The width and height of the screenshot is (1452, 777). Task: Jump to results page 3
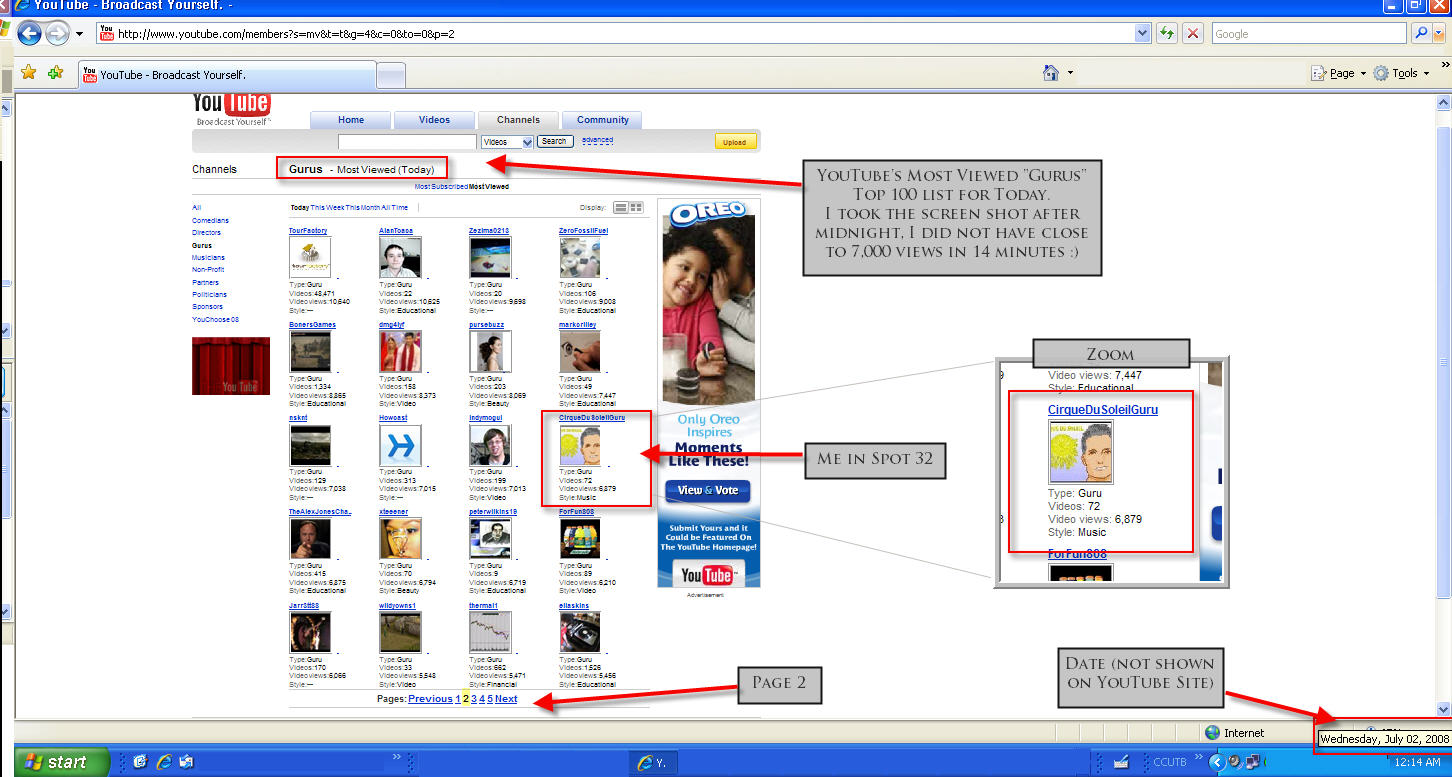[x=474, y=699]
